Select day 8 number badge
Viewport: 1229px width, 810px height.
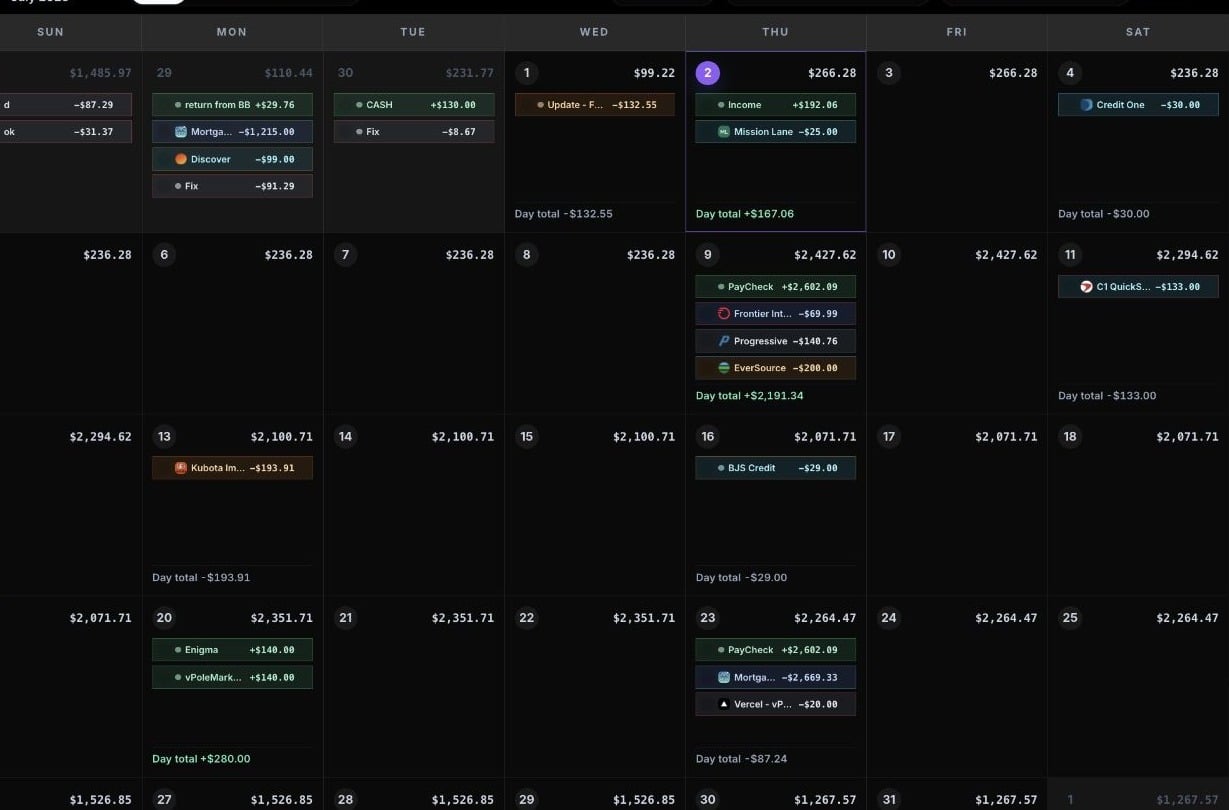527,255
